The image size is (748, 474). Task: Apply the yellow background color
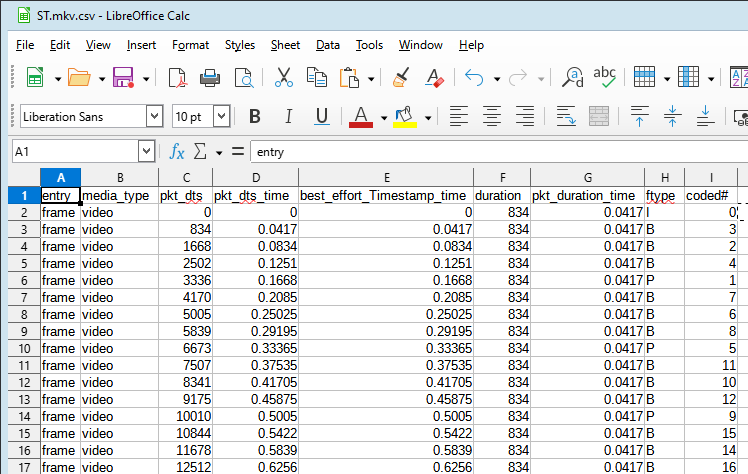coord(405,117)
